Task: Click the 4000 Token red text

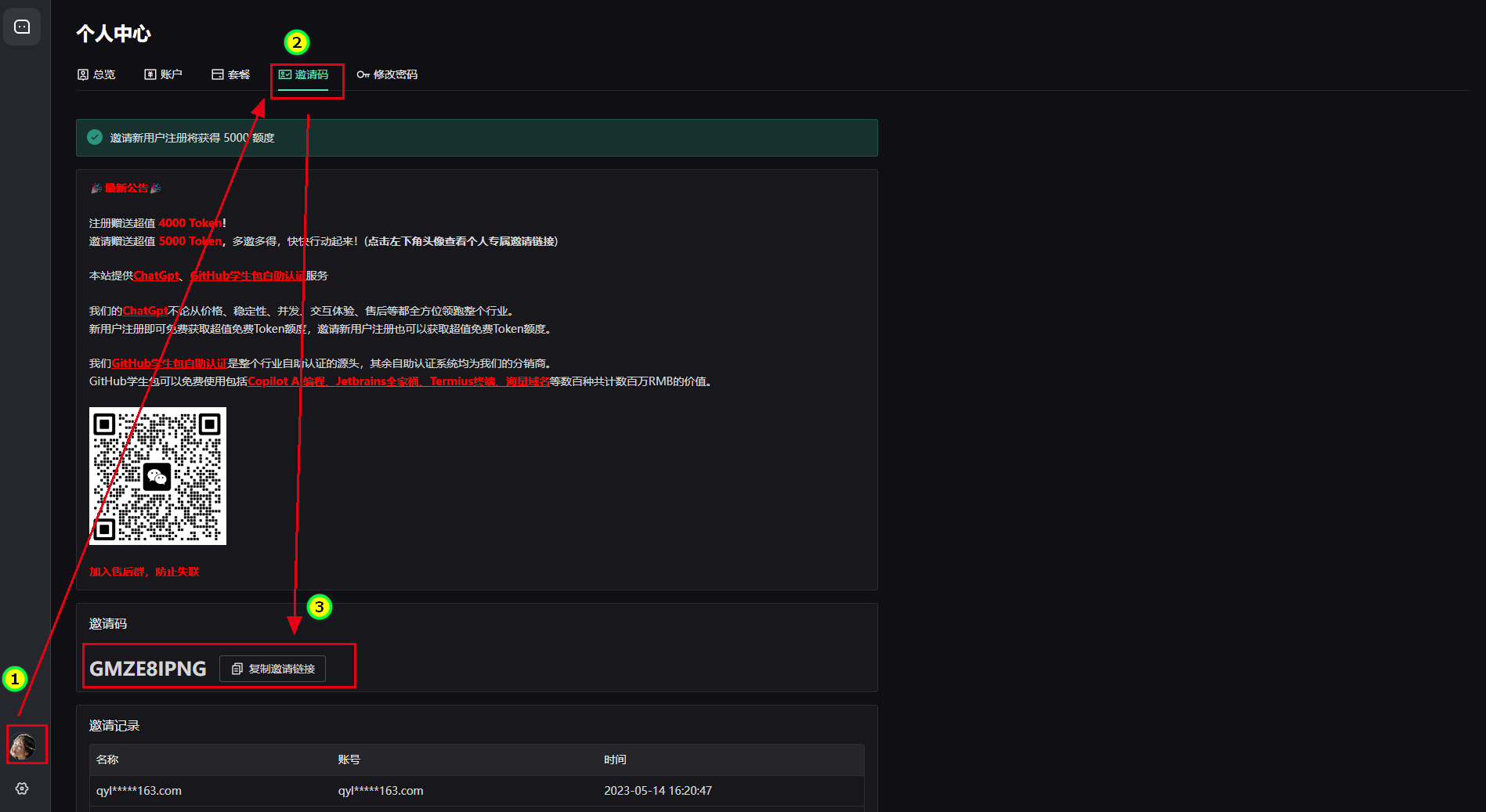Action: (x=190, y=223)
